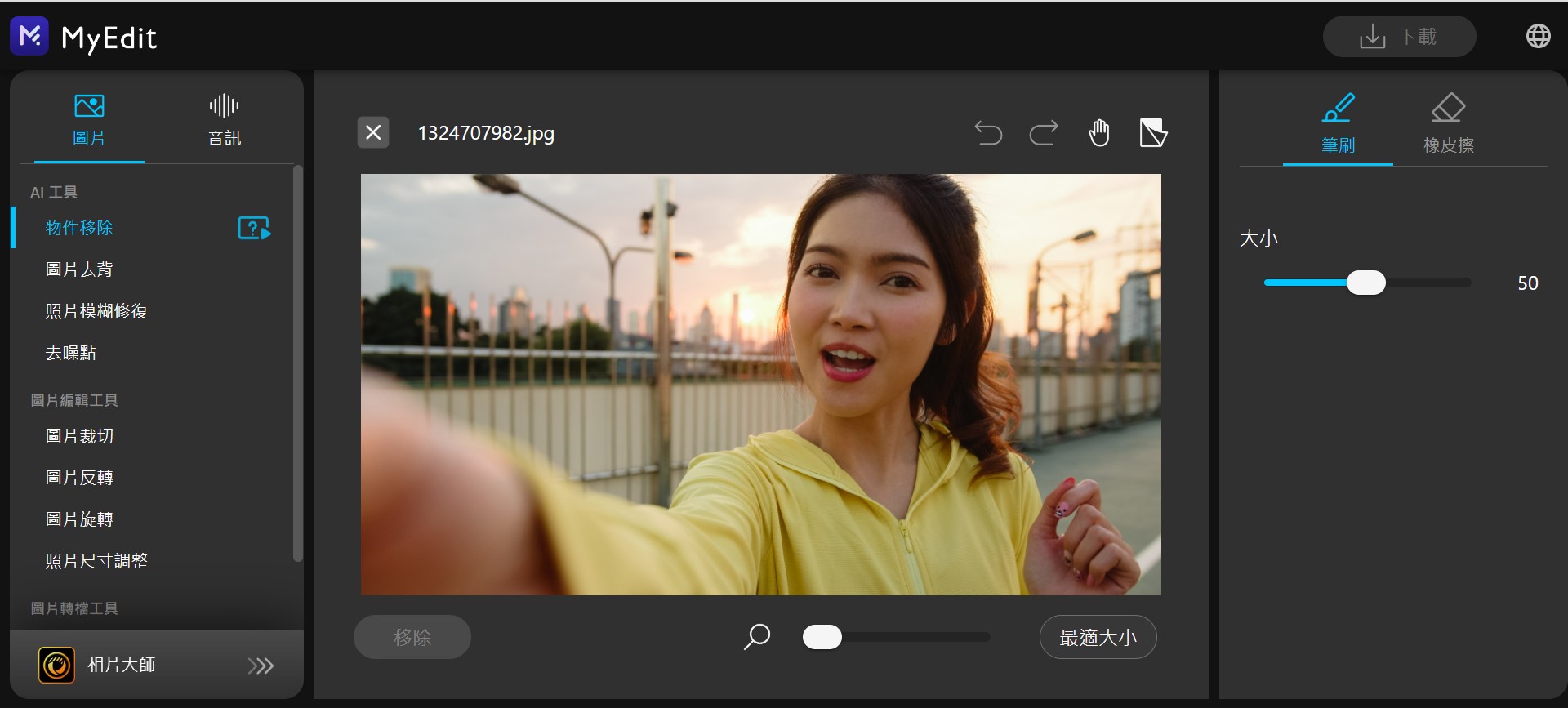Click the 最適大小 fit button

pos(1098,637)
